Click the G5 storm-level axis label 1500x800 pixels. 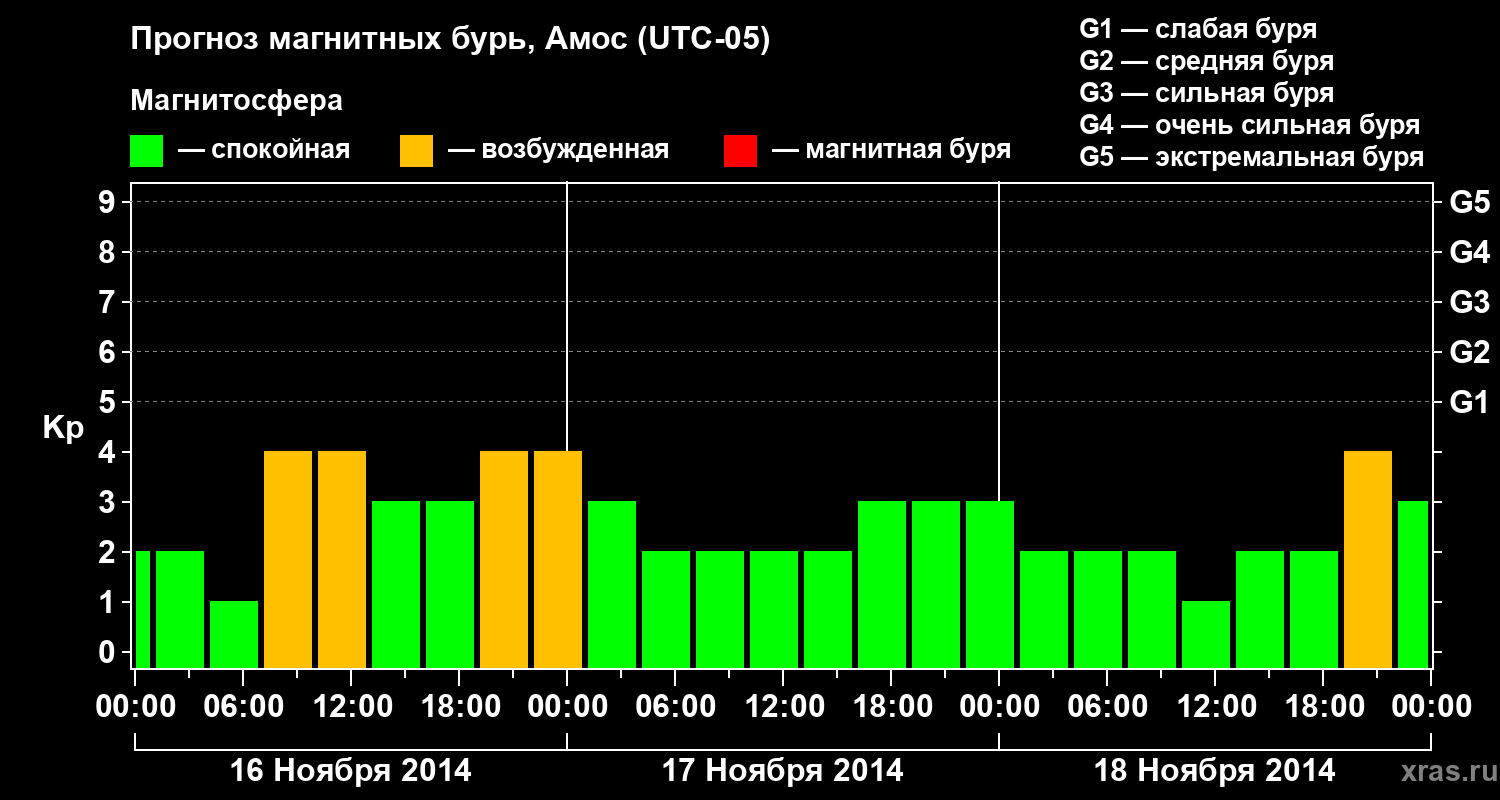[x=1470, y=202]
